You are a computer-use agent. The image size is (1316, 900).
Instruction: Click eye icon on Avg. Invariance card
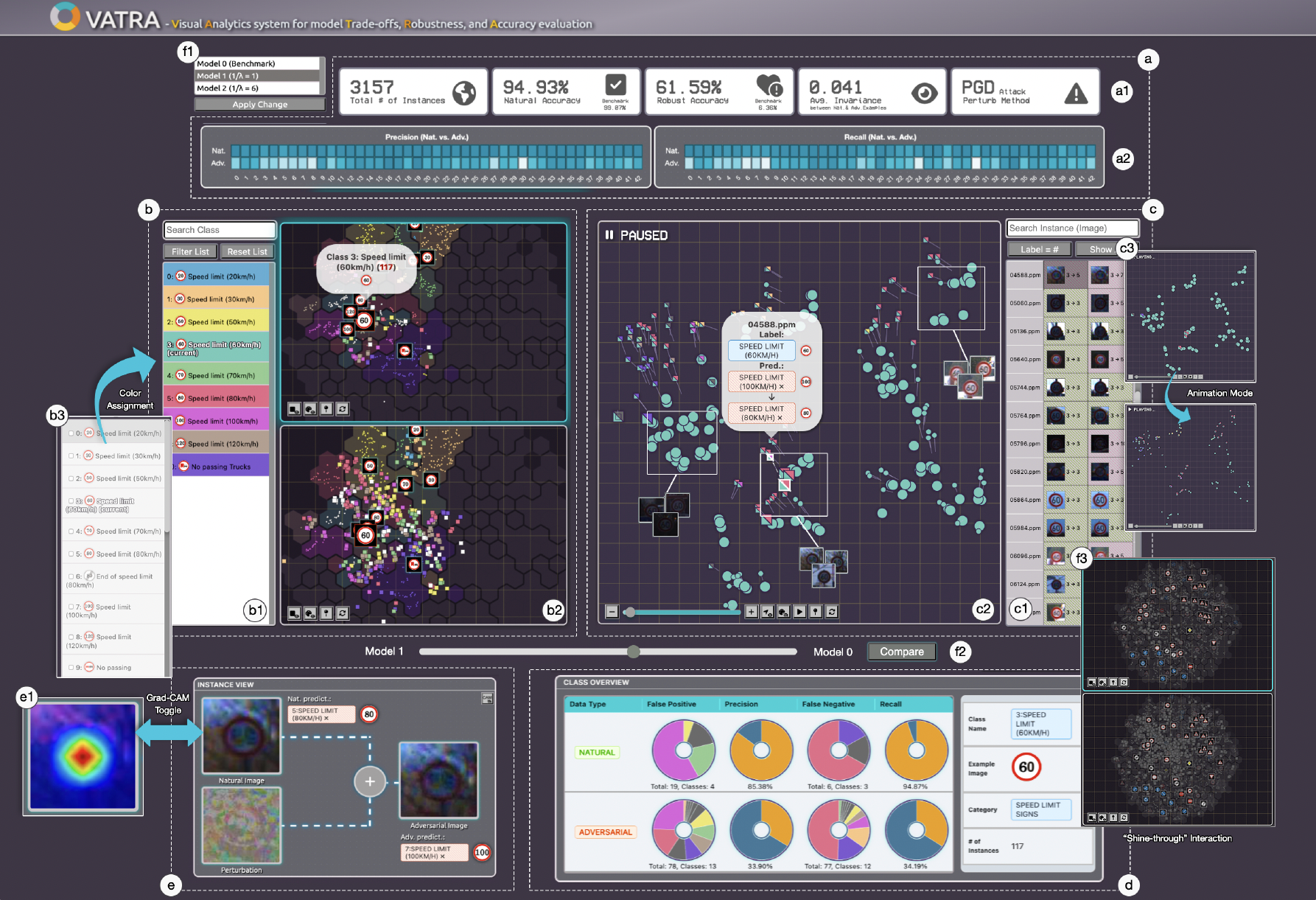click(924, 93)
